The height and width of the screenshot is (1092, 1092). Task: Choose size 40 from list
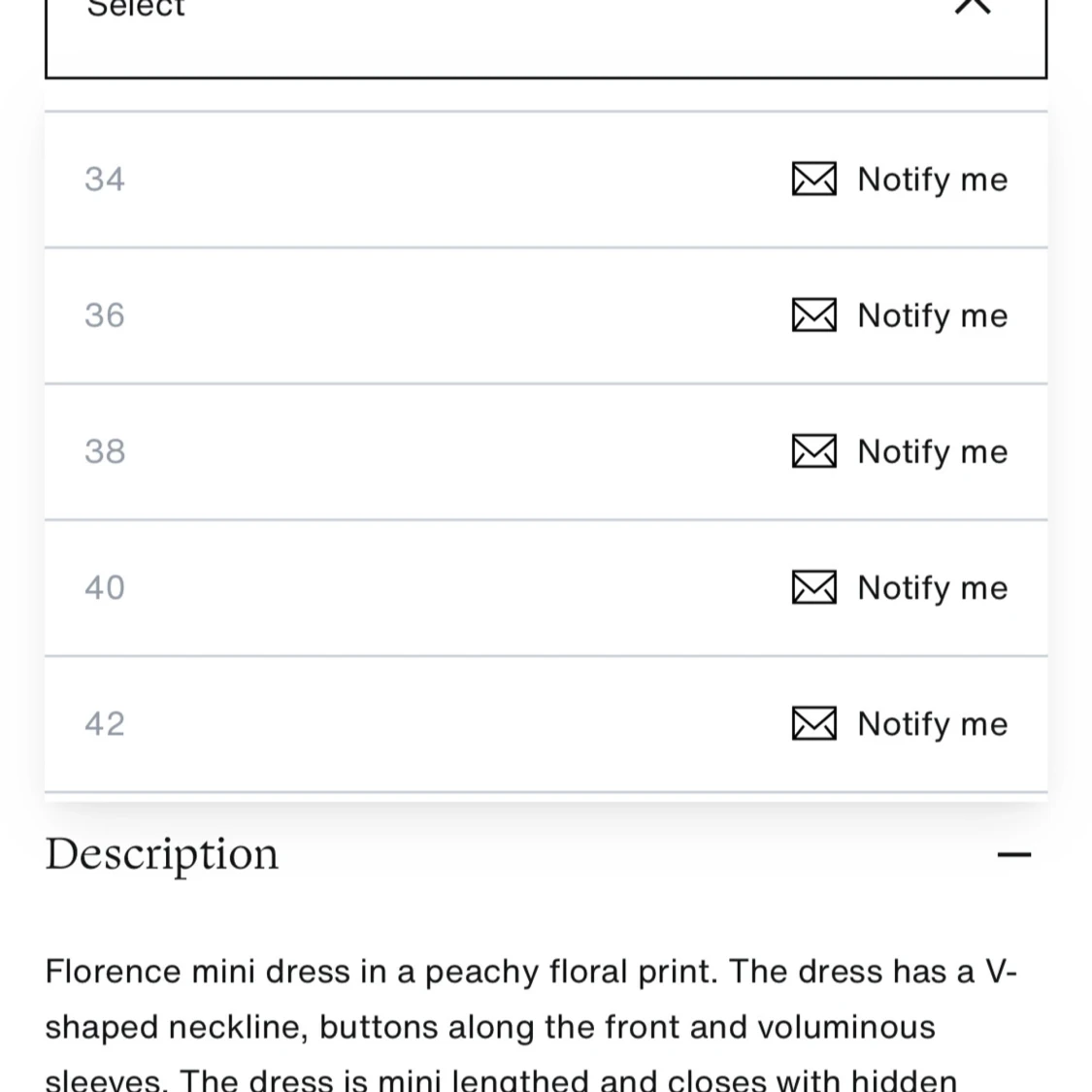pyautogui.click(x=105, y=587)
